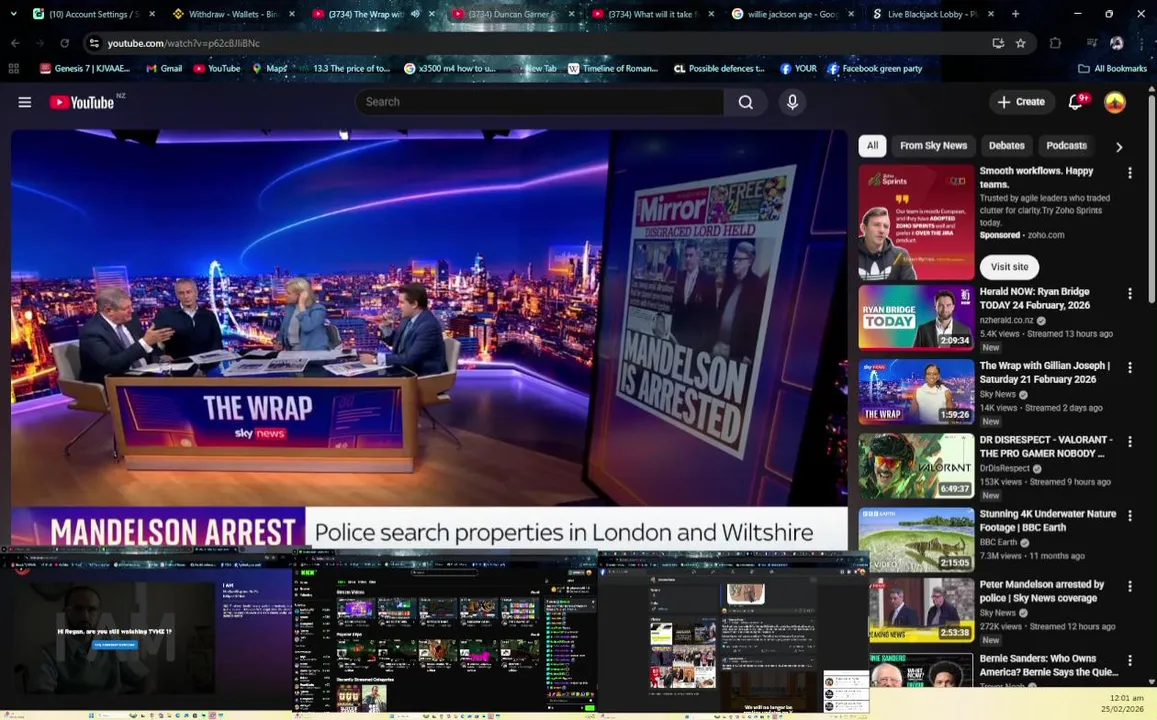Go back with the browser back arrow

pos(15,43)
